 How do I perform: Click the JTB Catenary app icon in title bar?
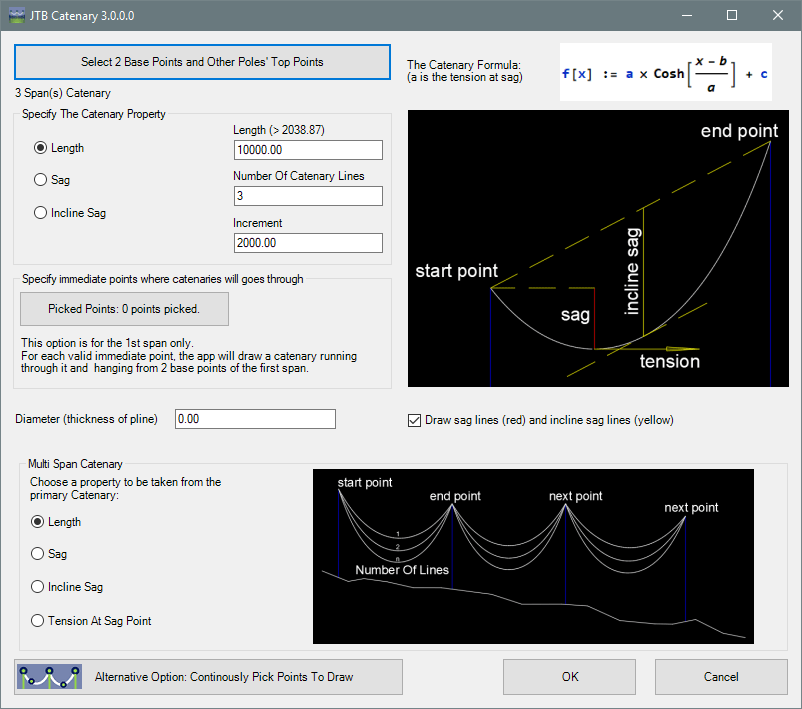(16, 15)
